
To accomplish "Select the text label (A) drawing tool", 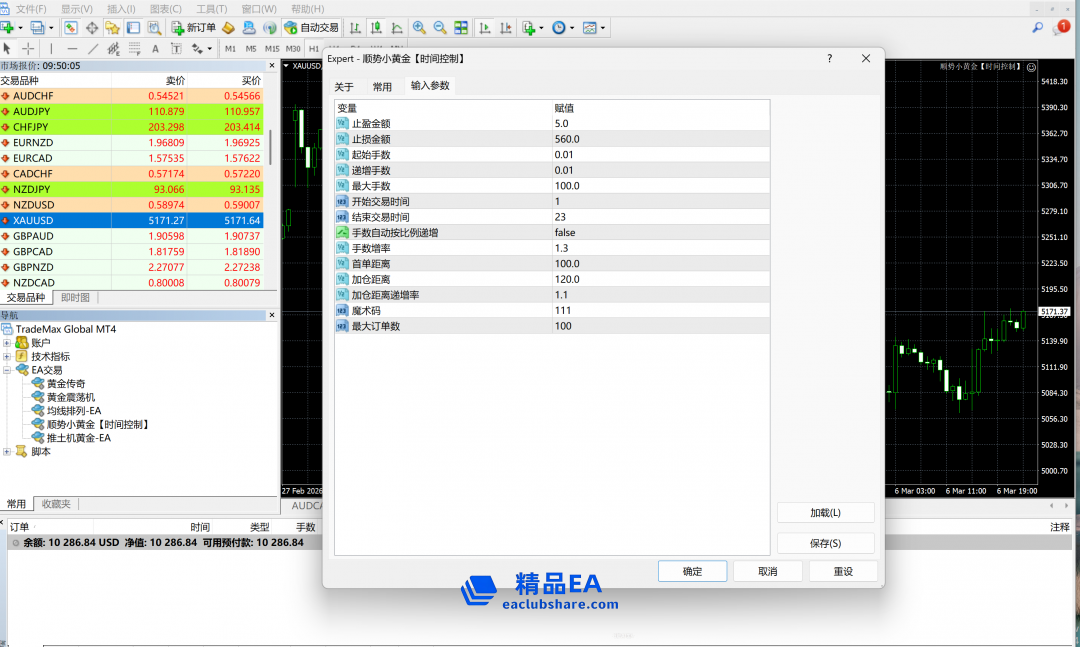I will pos(155,48).
